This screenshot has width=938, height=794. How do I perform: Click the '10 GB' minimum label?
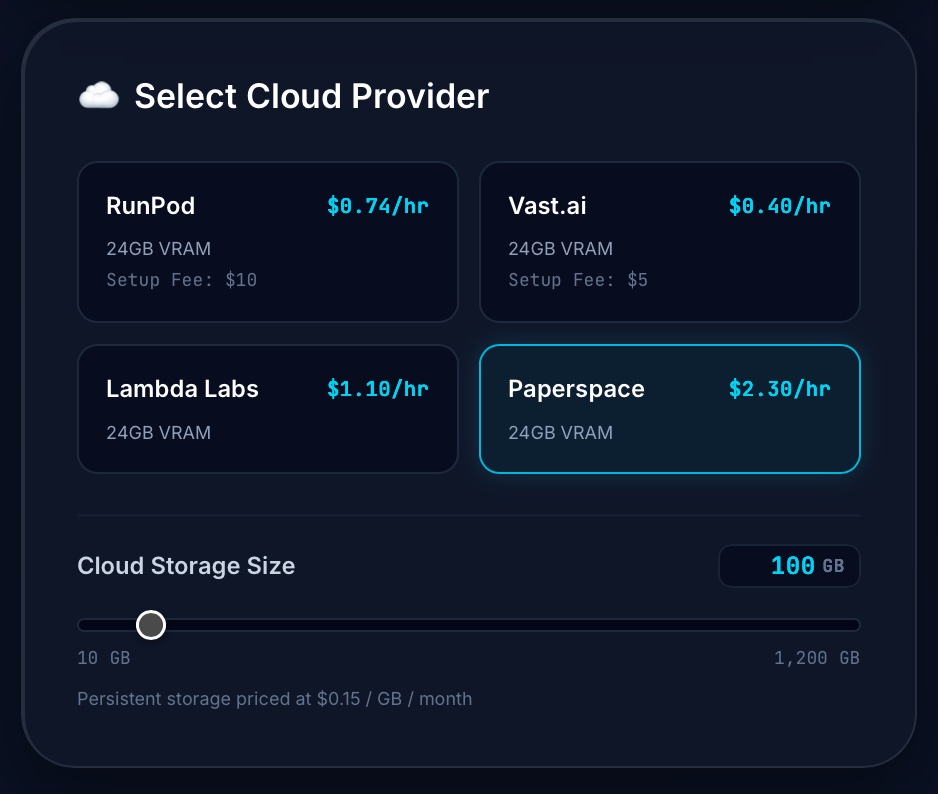103,658
